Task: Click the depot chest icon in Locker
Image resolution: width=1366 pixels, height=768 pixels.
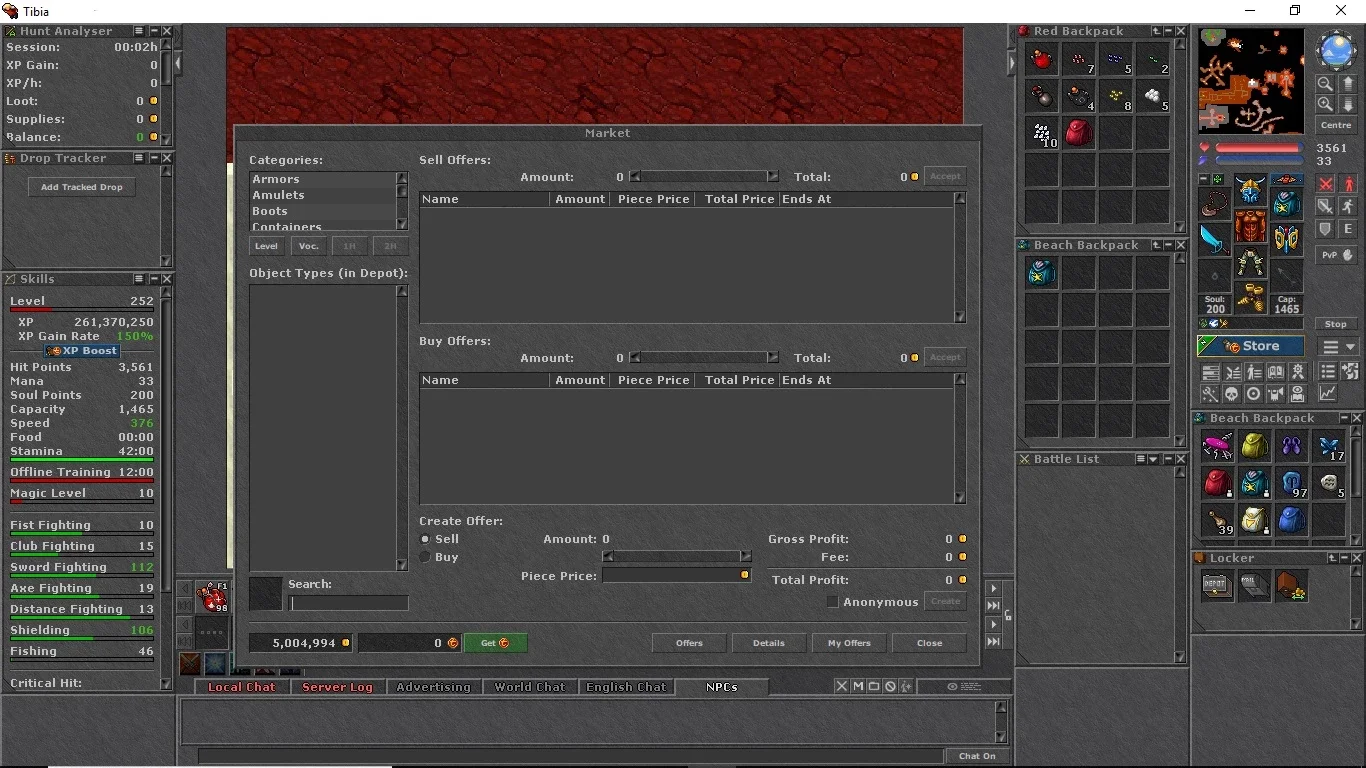Action: (x=1217, y=587)
